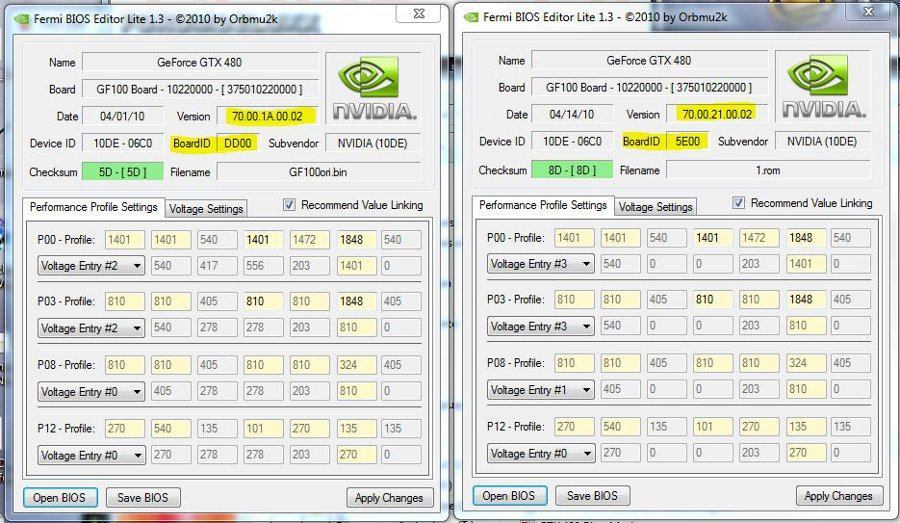The height and width of the screenshot is (523, 900).
Task: Click the NVIDIA logo in left window
Action: click(x=374, y=87)
